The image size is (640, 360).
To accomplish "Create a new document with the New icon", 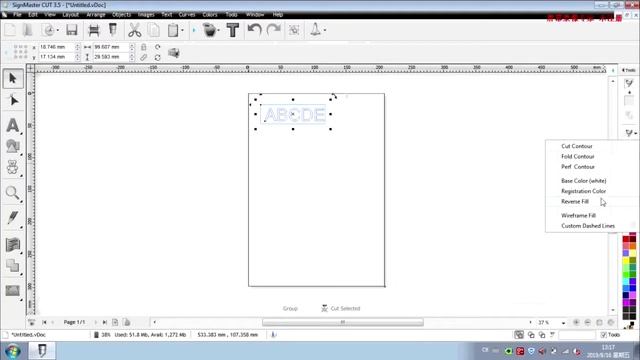I will click(x=10, y=30).
